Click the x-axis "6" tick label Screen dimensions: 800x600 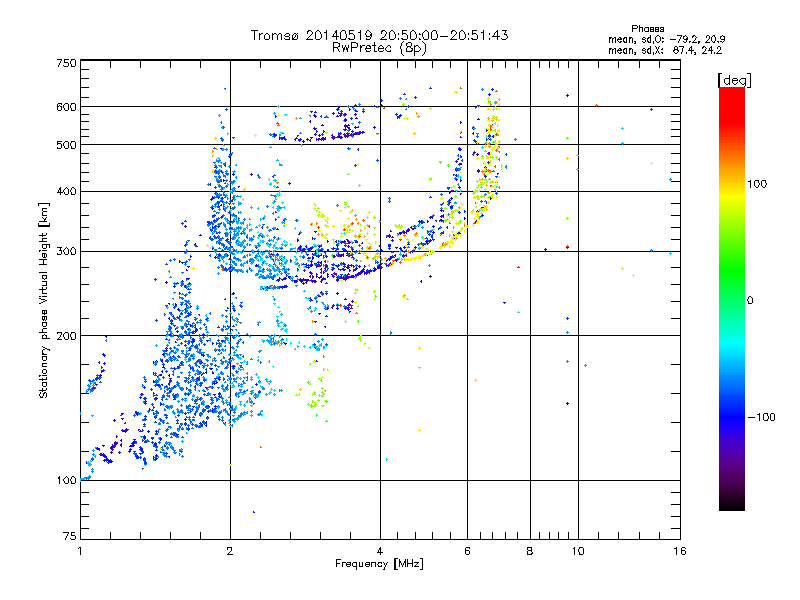pyautogui.click(x=467, y=551)
